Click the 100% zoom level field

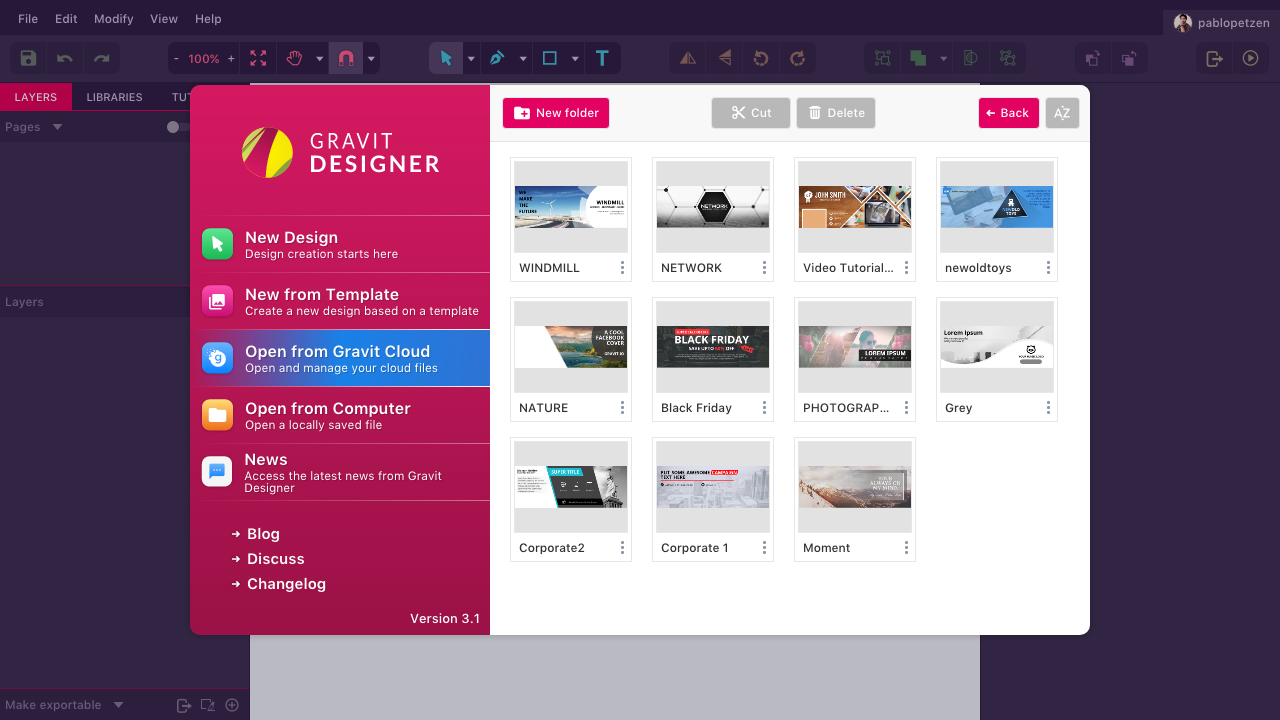tap(204, 59)
